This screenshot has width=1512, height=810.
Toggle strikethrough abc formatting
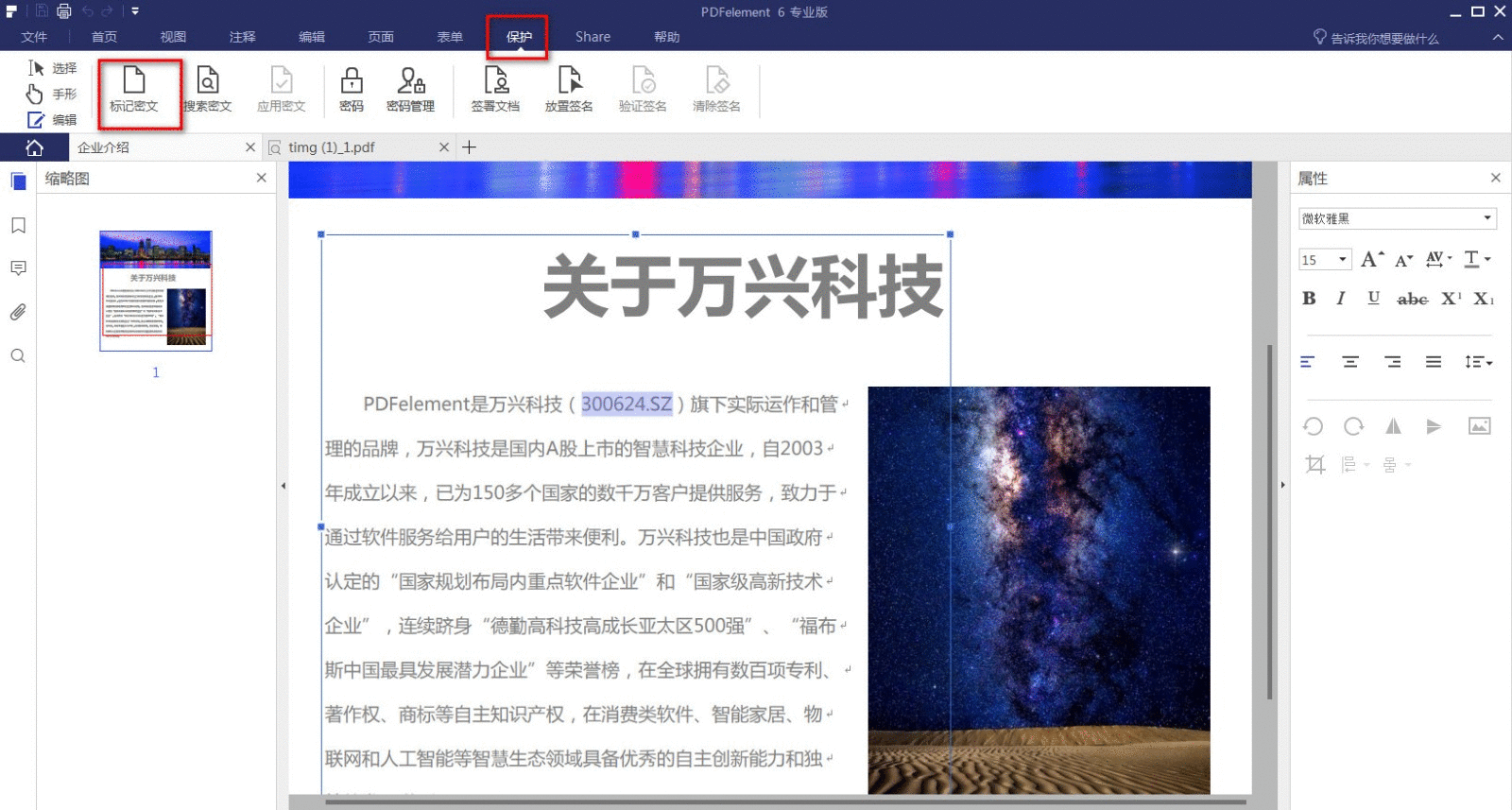(x=1413, y=299)
